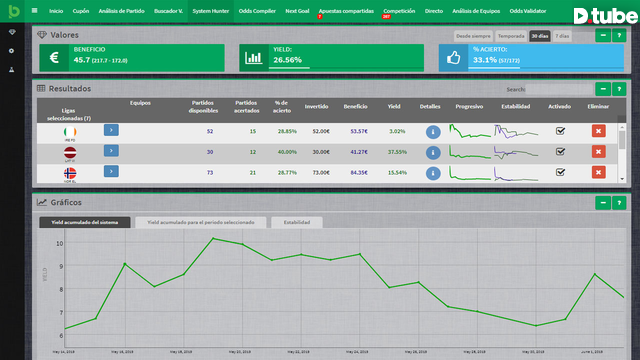Open help for the Valores panel

[619, 36]
